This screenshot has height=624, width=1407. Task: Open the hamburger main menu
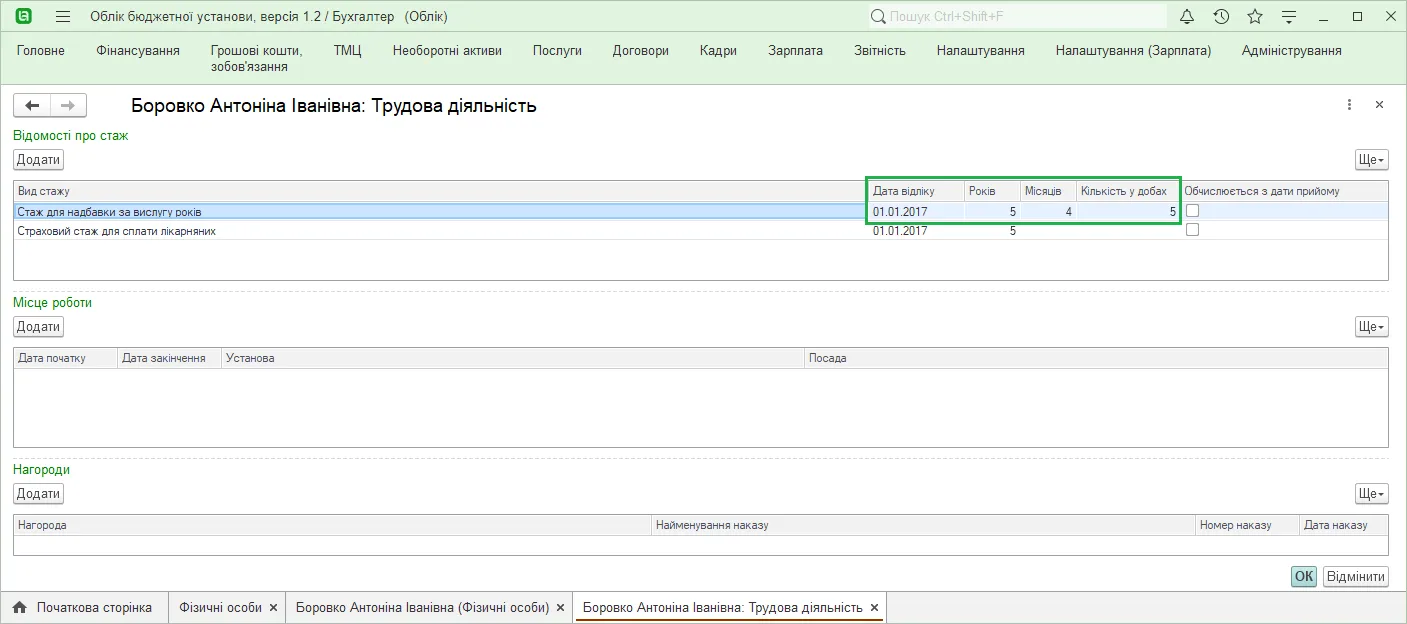pos(63,17)
